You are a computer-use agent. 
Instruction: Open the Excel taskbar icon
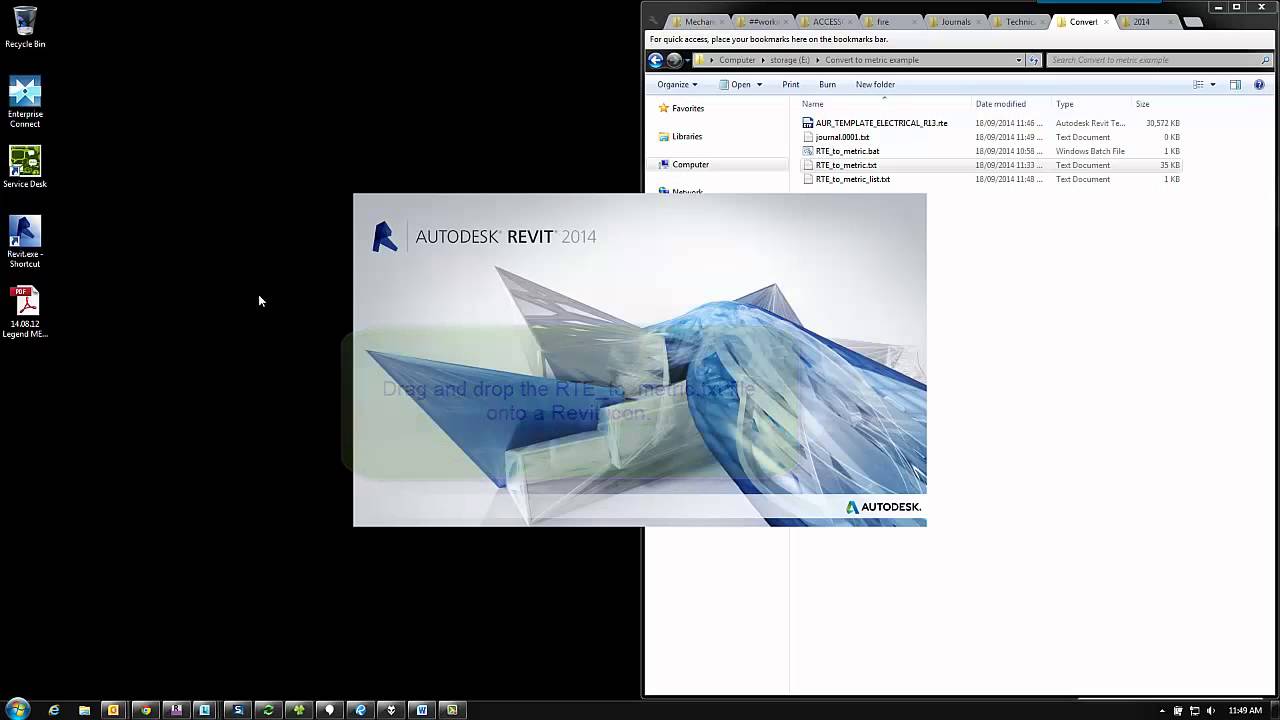[x=452, y=710]
